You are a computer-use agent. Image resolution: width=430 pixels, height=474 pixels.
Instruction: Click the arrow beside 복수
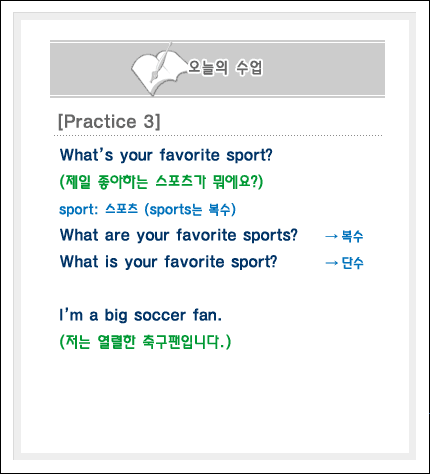(331, 236)
